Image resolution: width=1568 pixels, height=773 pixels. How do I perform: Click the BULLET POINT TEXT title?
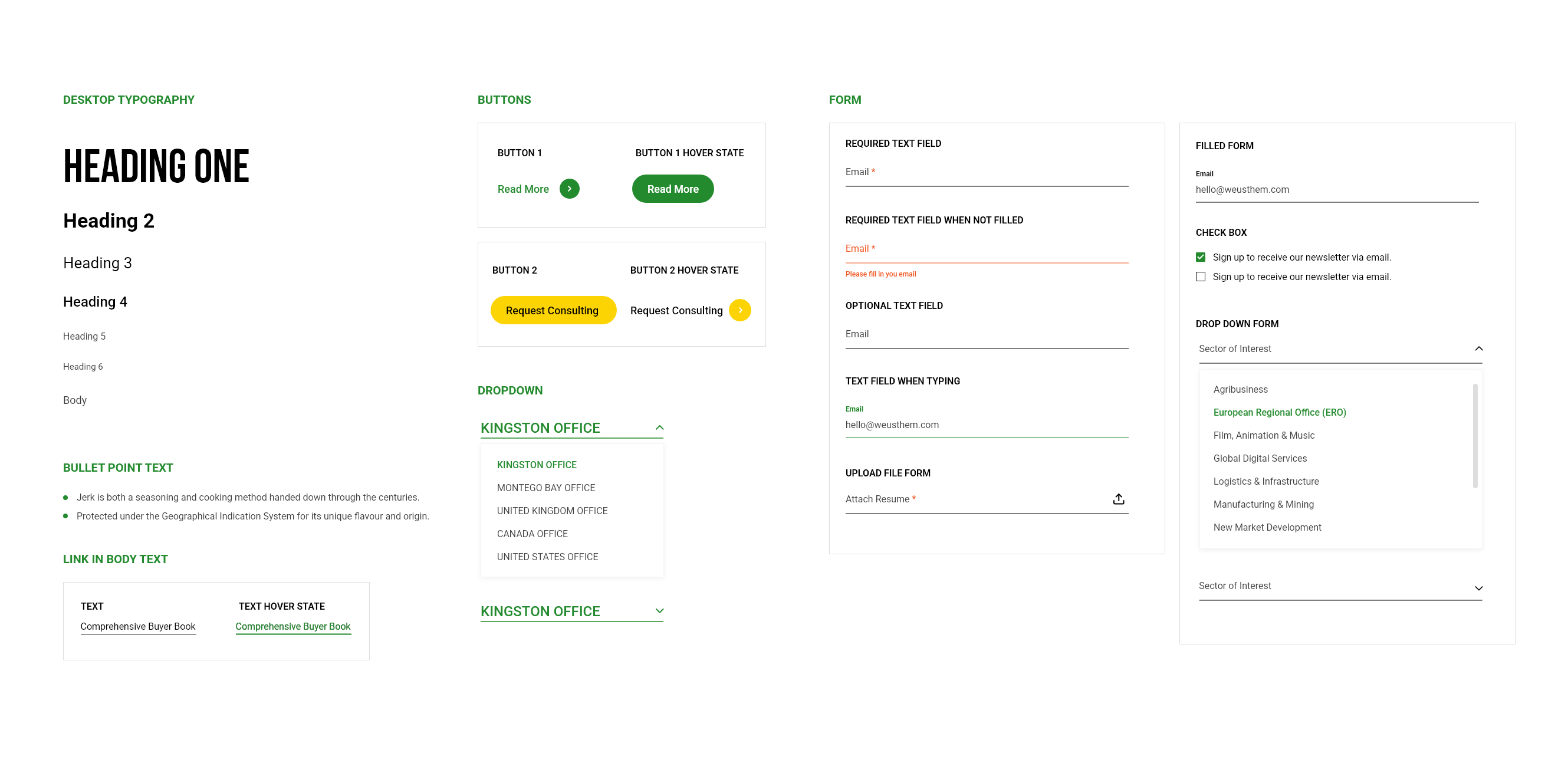(118, 468)
